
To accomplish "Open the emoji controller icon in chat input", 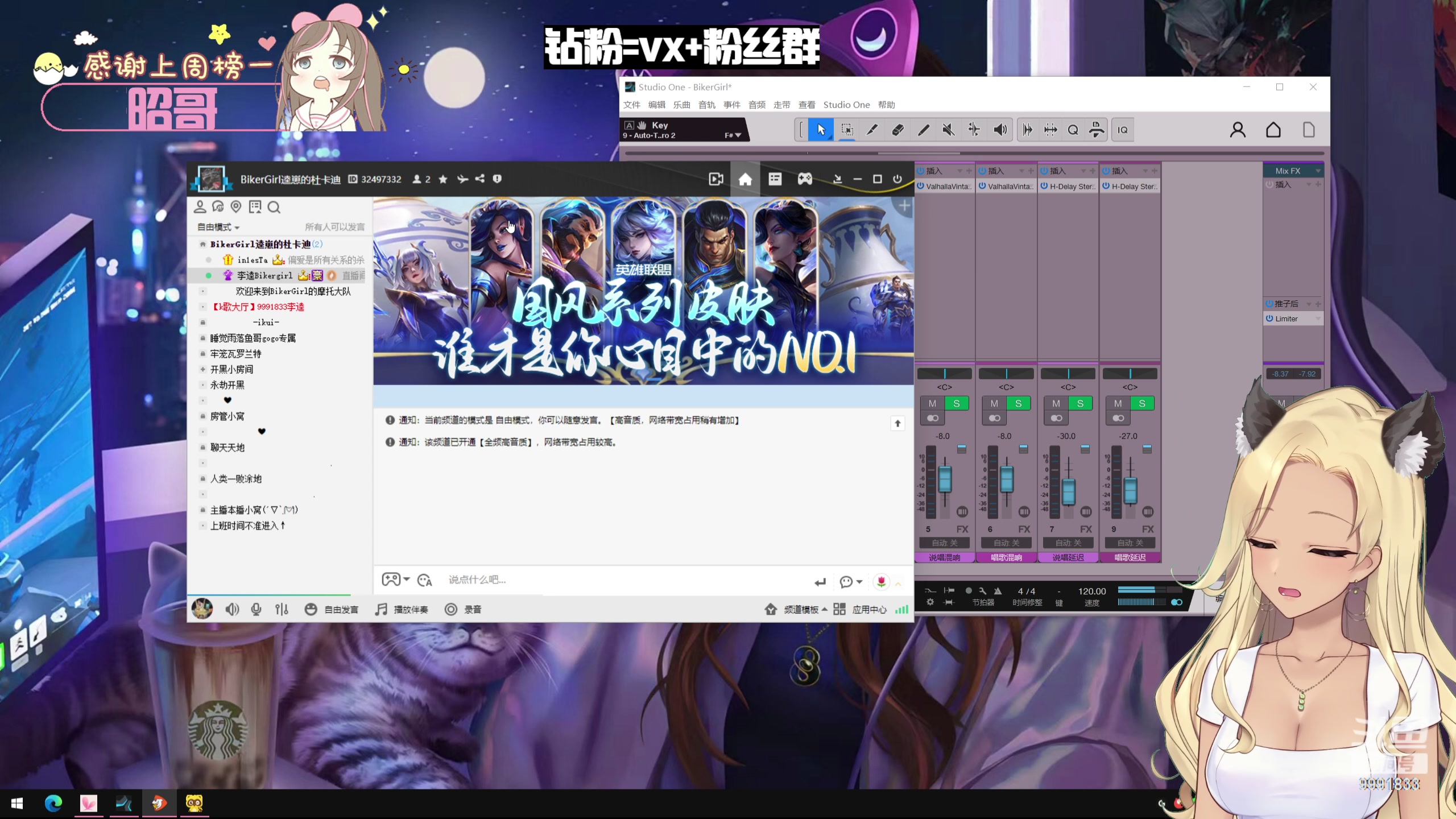I will [390, 580].
